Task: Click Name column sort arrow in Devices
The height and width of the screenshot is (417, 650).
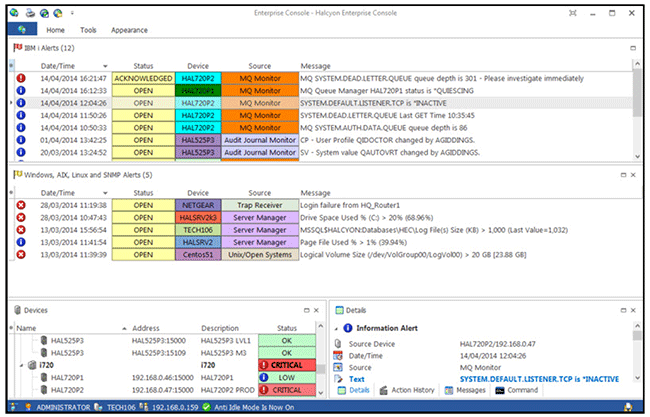Action: point(124,328)
